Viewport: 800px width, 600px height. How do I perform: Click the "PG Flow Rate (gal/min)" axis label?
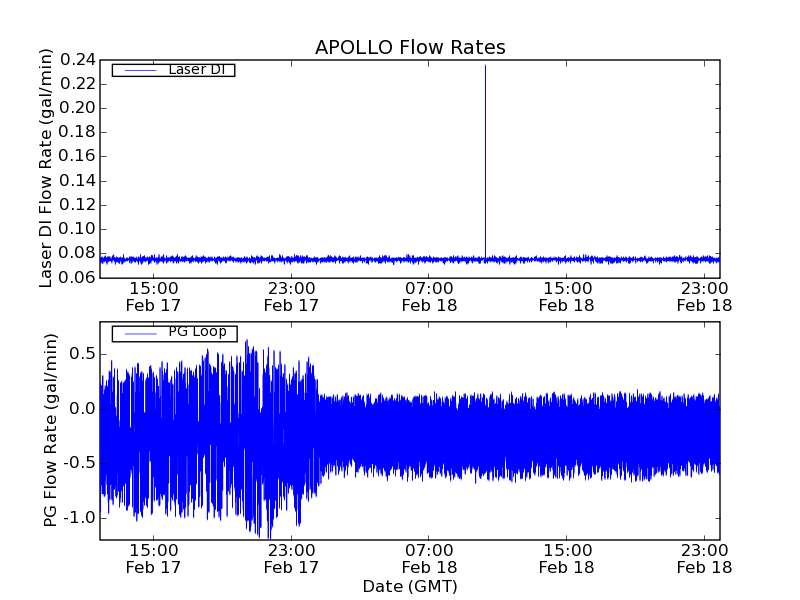click(x=50, y=430)
